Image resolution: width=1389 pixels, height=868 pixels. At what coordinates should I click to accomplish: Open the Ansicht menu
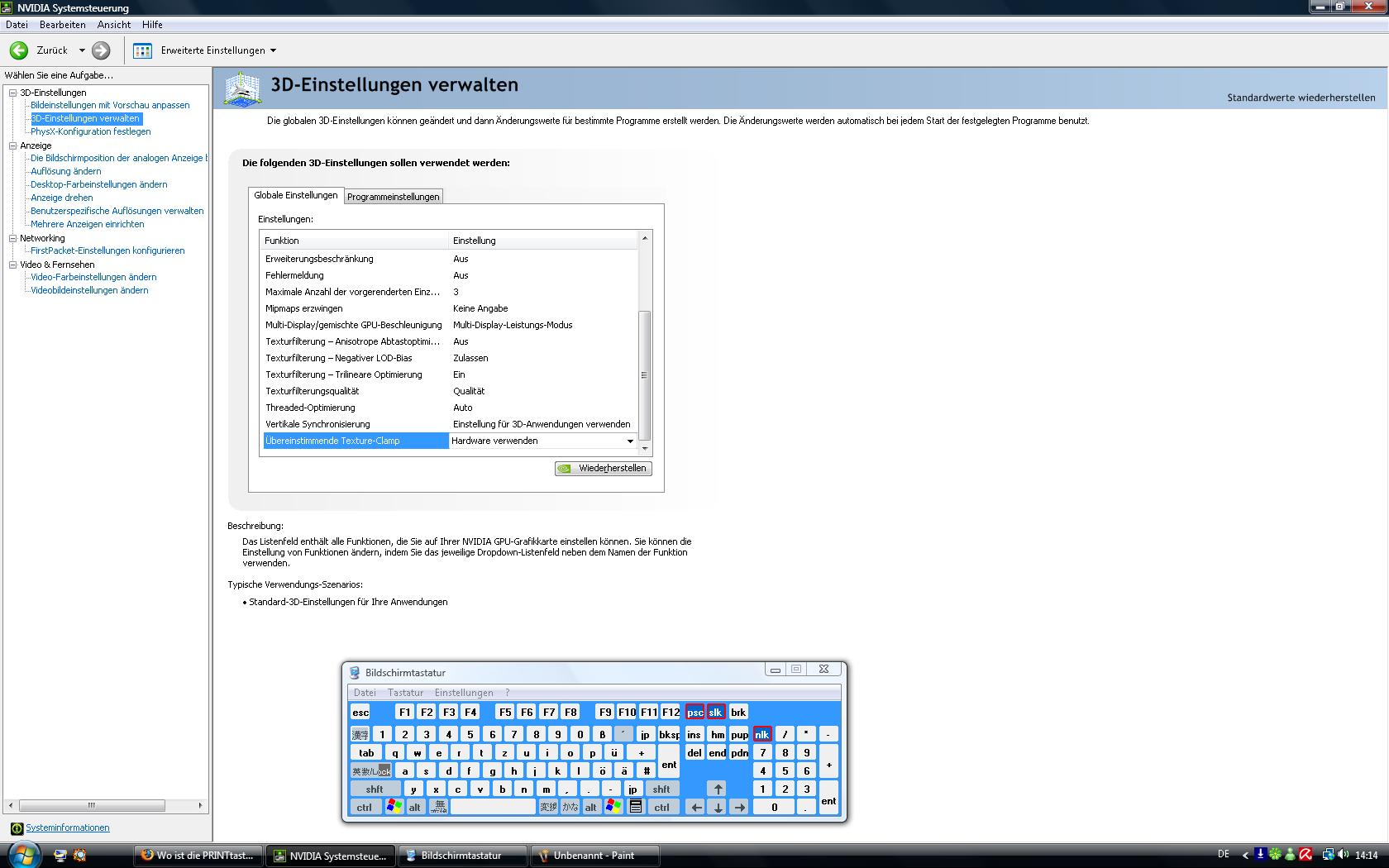pyautogui.click(x=114, y=25)
